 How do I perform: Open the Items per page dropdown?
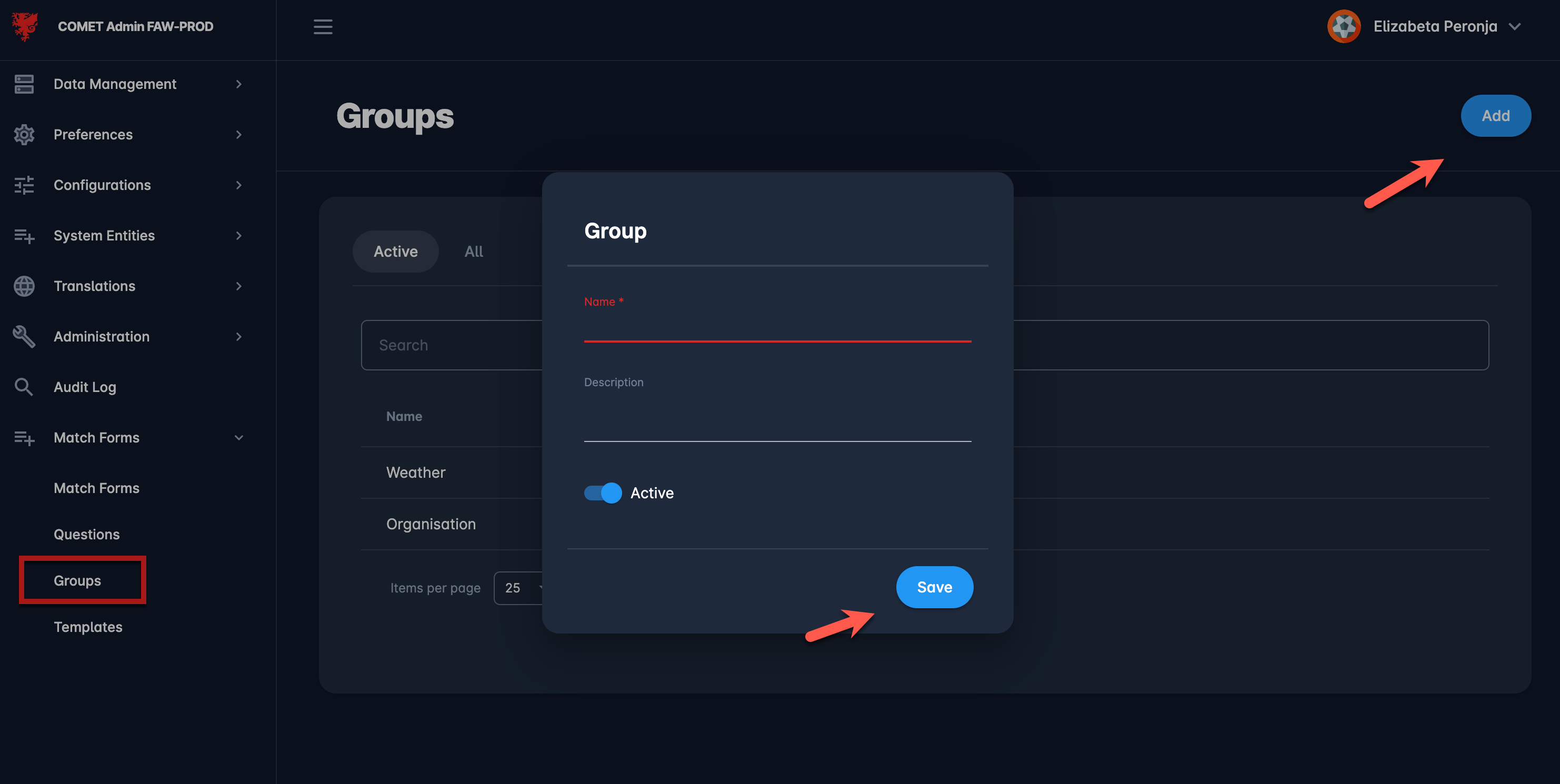[x=518, y=588]
